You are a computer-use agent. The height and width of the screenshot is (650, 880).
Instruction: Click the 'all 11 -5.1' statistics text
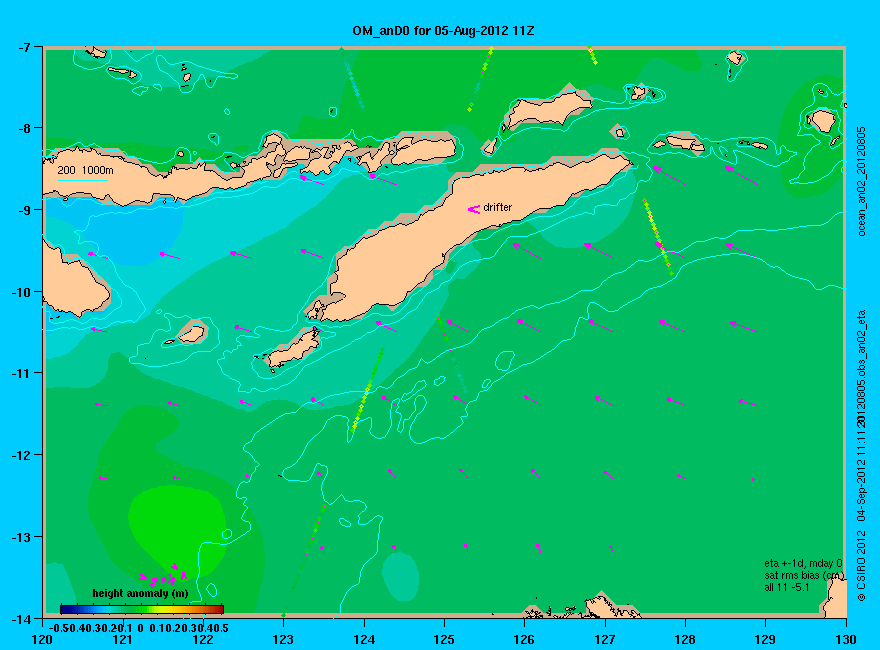(x=786, y=587)
